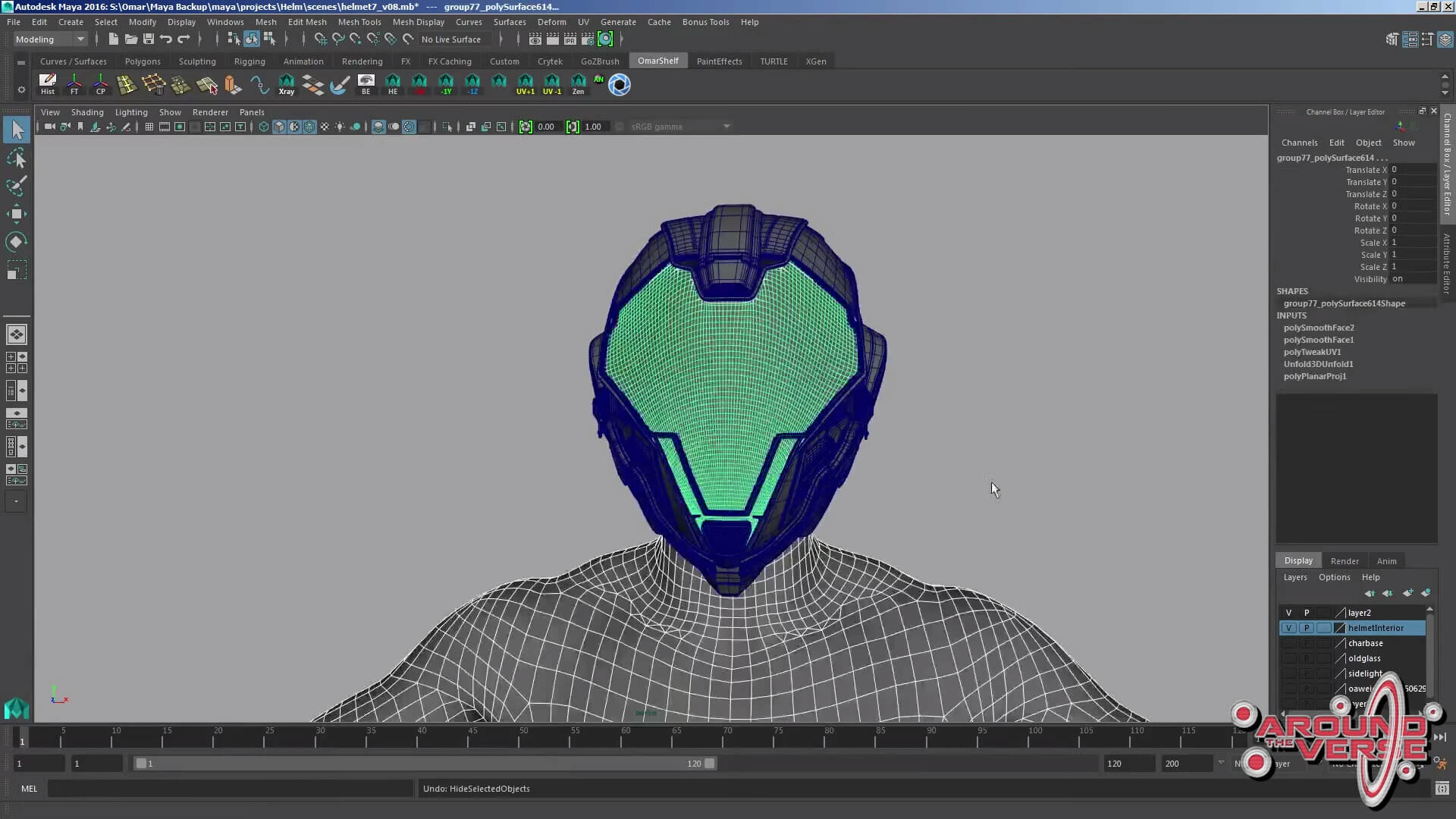Image resolution: width=1456 pixels, height=819 pixels.
Task: Select the Paint Selection tool in toolbox
Action: 16,186
